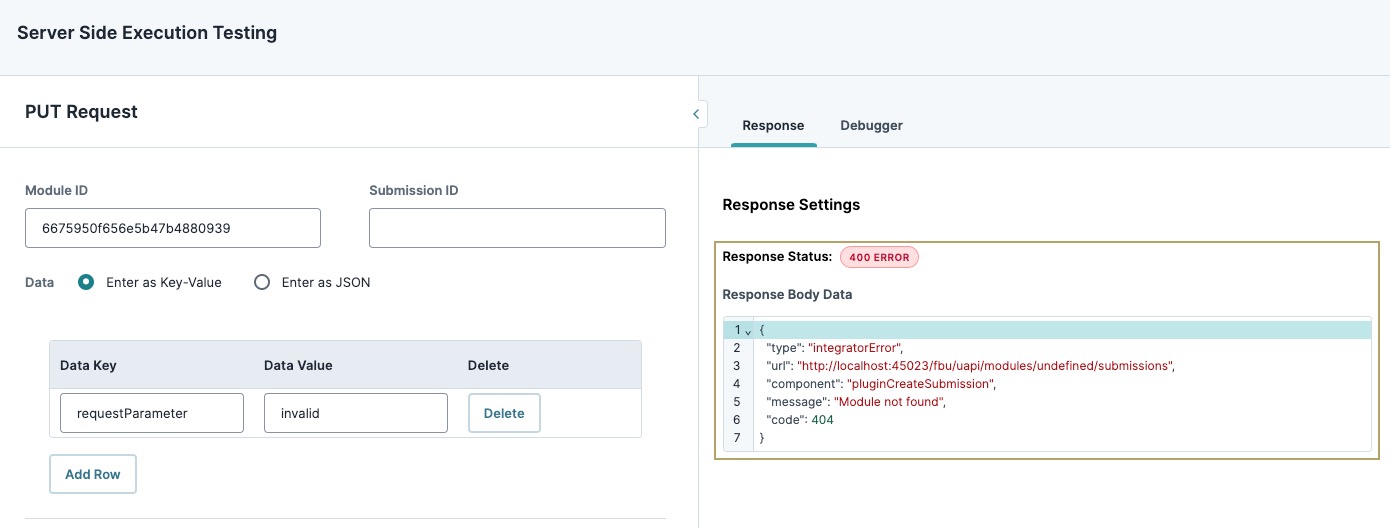Click into the empty Submission ID field
The height and width of the screenshot is (528, 1390).
coord(517,228)
